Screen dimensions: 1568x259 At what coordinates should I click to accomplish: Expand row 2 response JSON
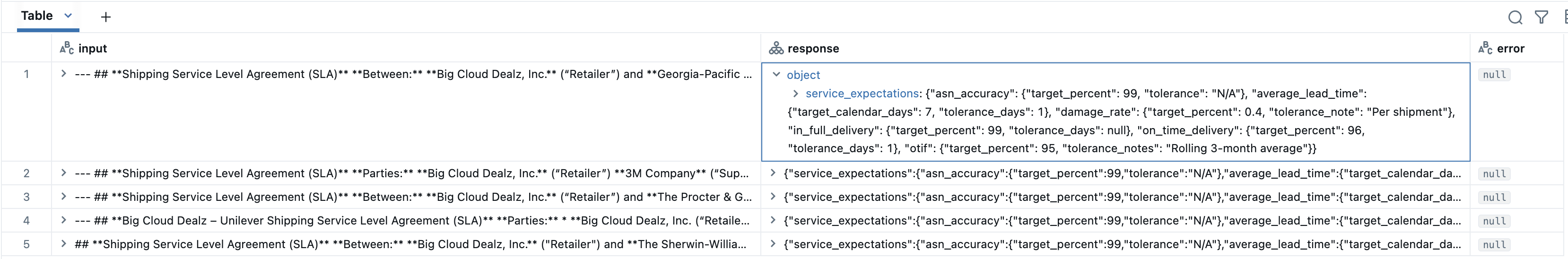pyautogui.click(x=773, y=173)
